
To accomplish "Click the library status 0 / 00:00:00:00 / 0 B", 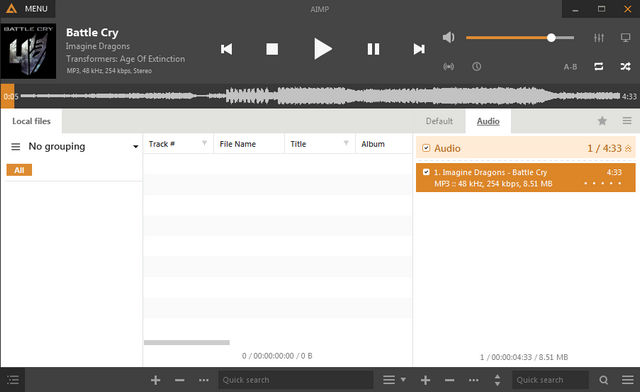I will (x=277, y=356).
